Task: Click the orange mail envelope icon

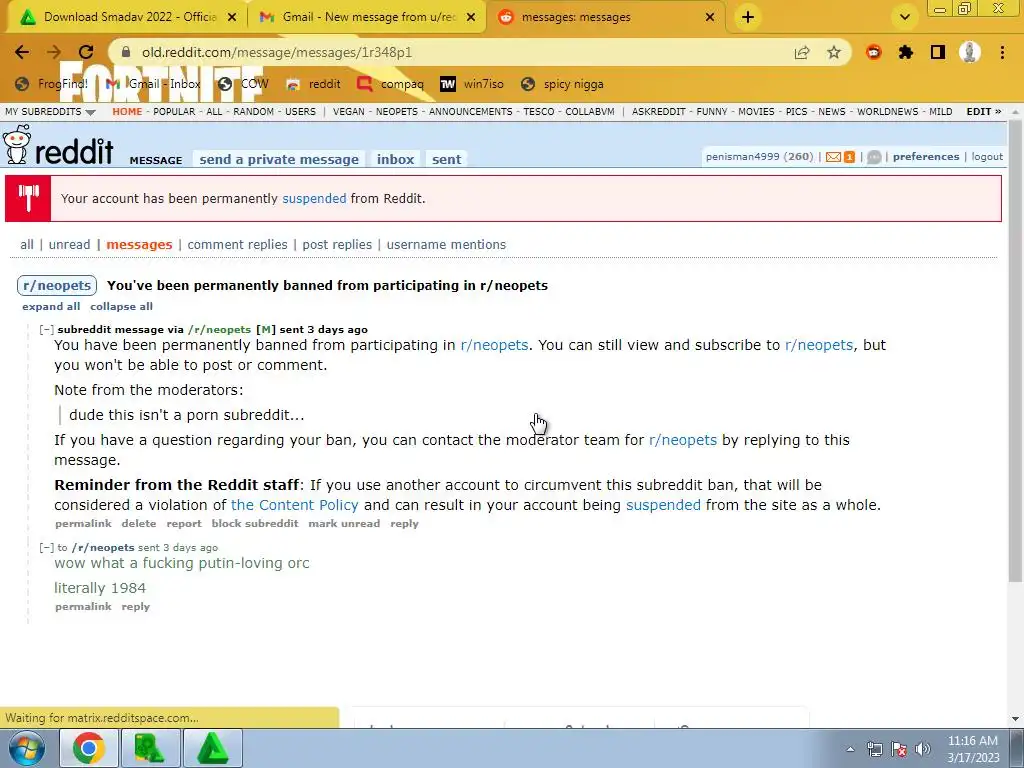Action: pyautogui.click(x=833, y=157)
